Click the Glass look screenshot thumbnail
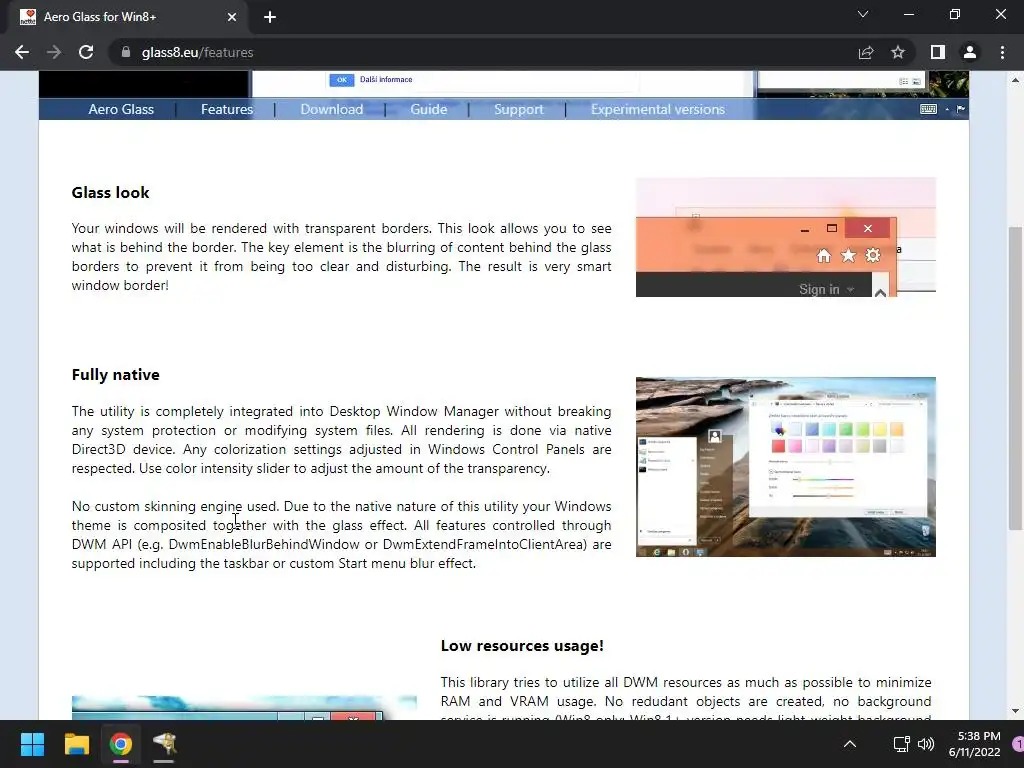This screenshot has width=1024, height=768. pyautogui.click(x=786, y=237)
